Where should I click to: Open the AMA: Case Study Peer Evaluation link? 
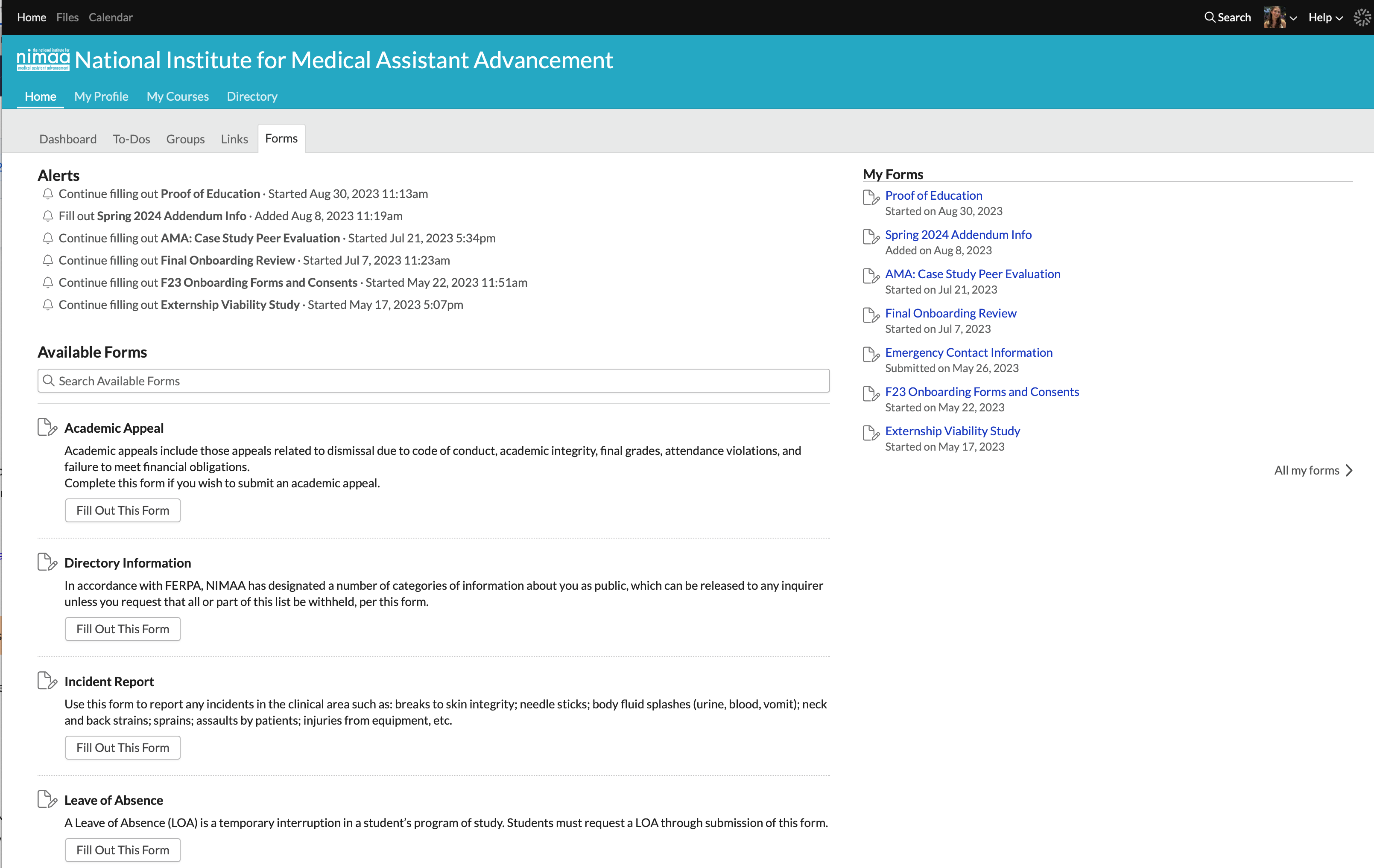click(x=972, y=274)
